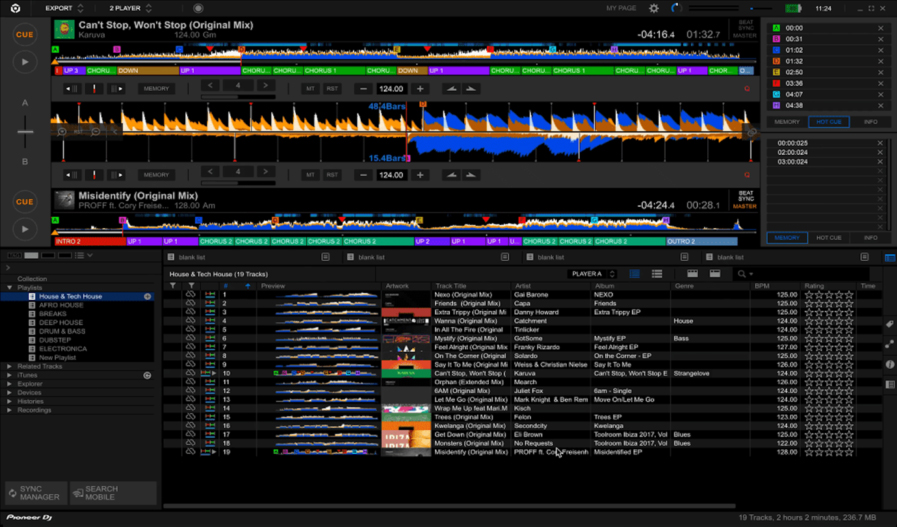Viewport: 897px width, 527px height.
Task: Expand the Related Tracks tree item
Action: 10,366
